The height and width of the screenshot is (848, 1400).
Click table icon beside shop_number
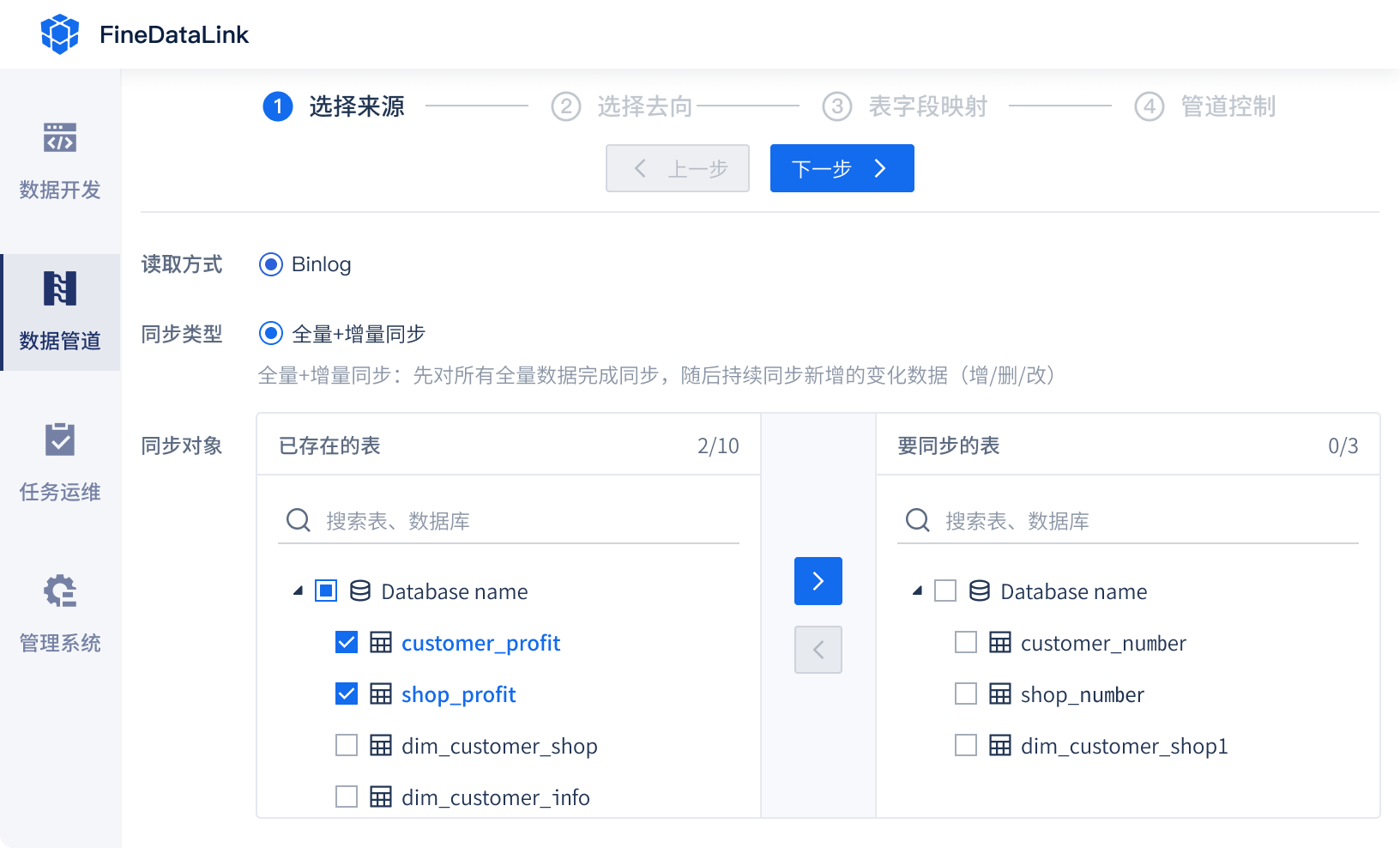pyautogui.click(x=1000, y=694)
